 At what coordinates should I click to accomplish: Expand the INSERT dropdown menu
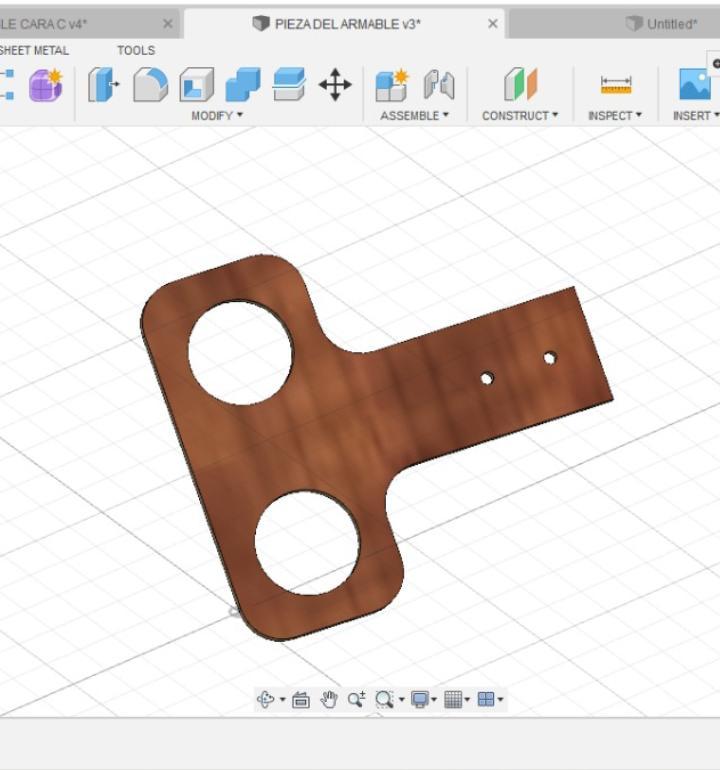tap(695, 115)
